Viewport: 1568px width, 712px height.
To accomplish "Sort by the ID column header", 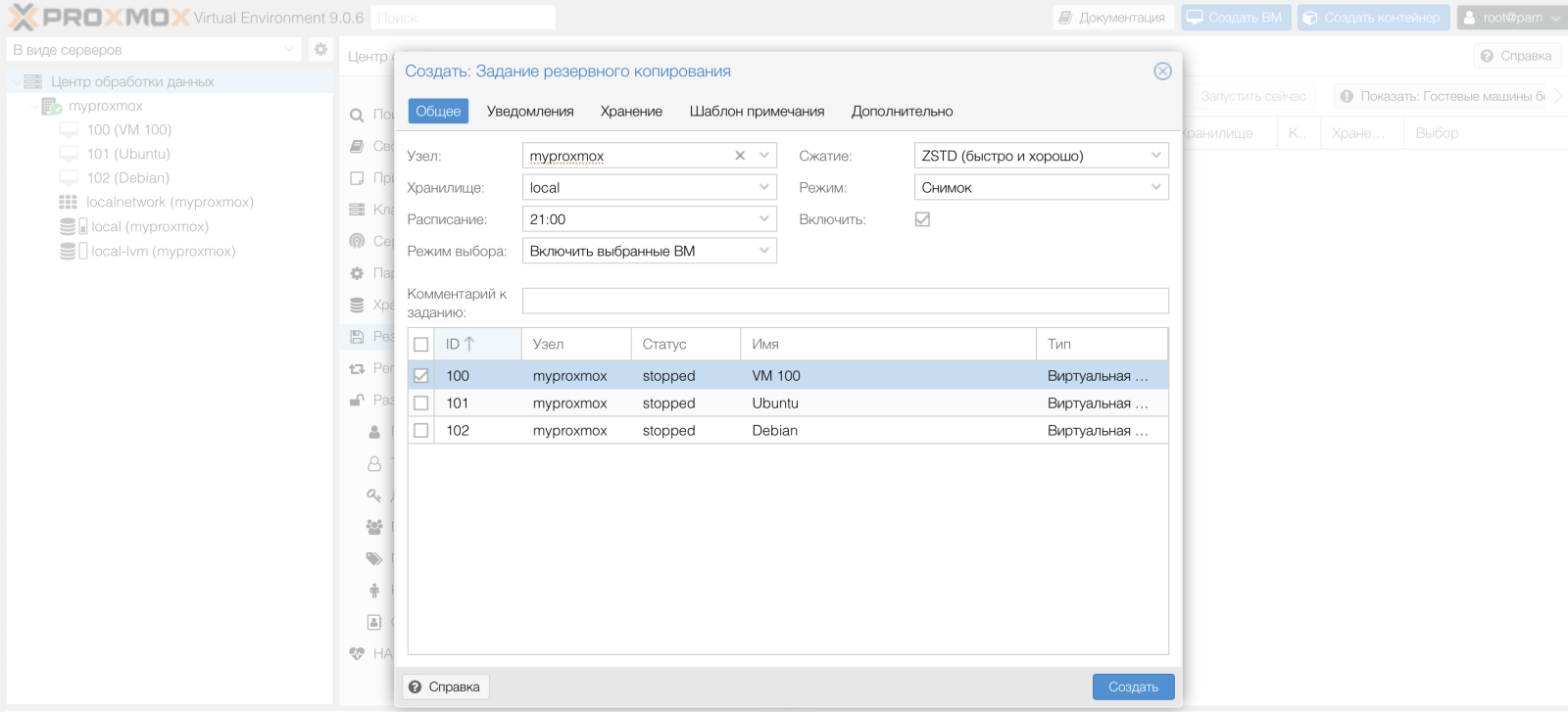I will click(477, 345).
